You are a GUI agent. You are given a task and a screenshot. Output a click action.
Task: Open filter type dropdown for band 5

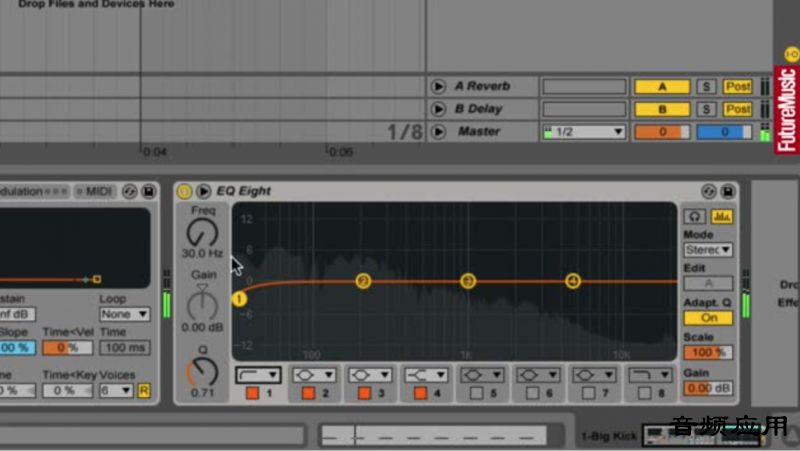point(482,375)
